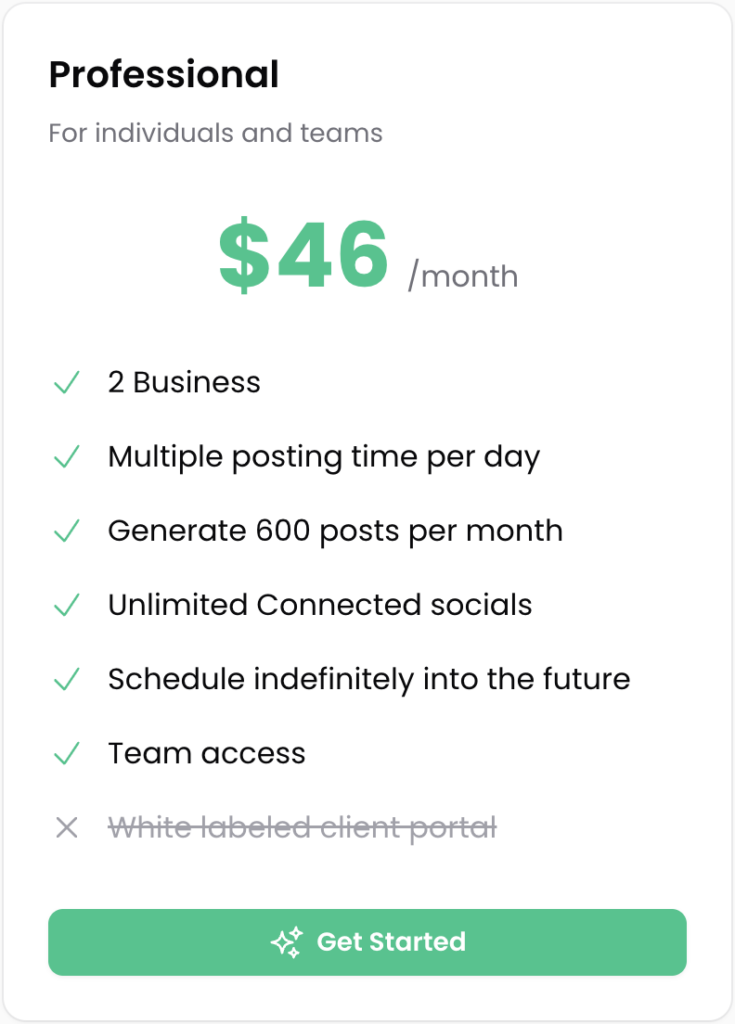
Task: Click the /month billing period label
Action: click(x=463, y=275)
